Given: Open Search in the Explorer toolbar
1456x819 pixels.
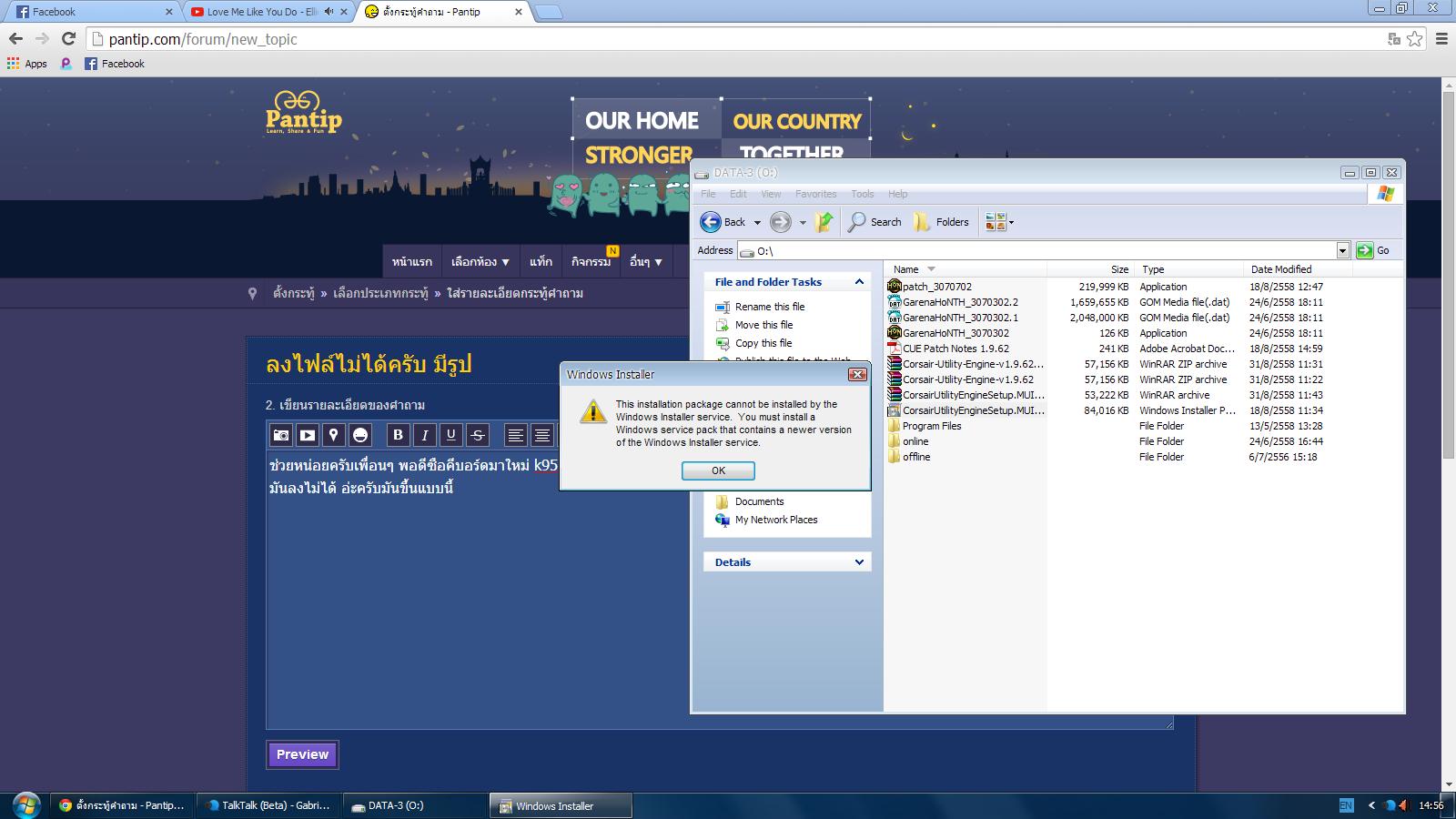Looking at the screenshot, I should (x=875, y=222).
